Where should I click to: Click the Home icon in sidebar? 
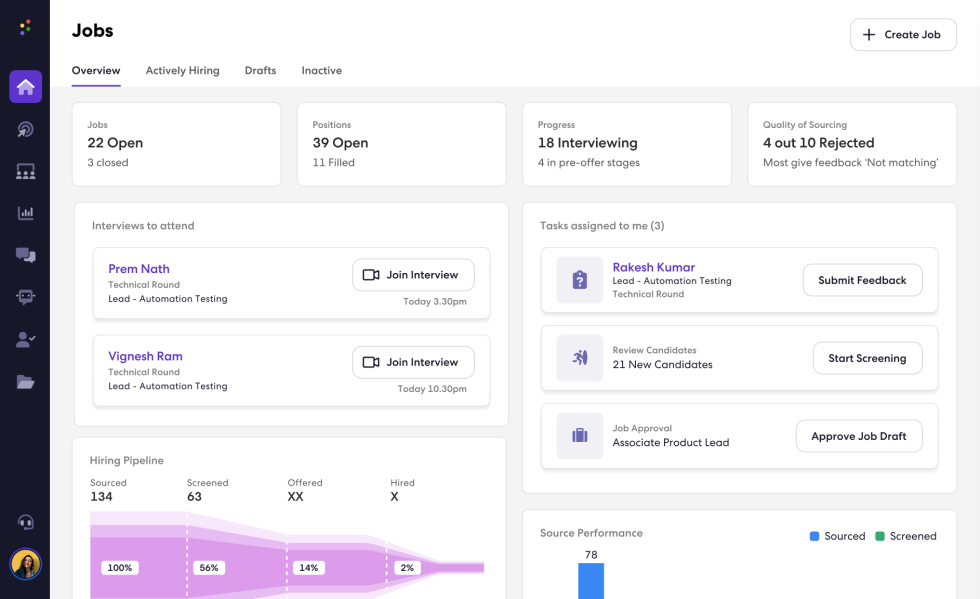26,87
